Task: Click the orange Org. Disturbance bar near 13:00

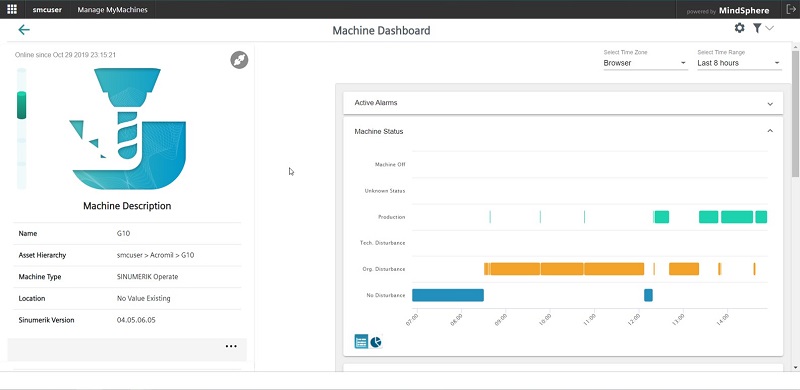Action: tap(684, 269)
